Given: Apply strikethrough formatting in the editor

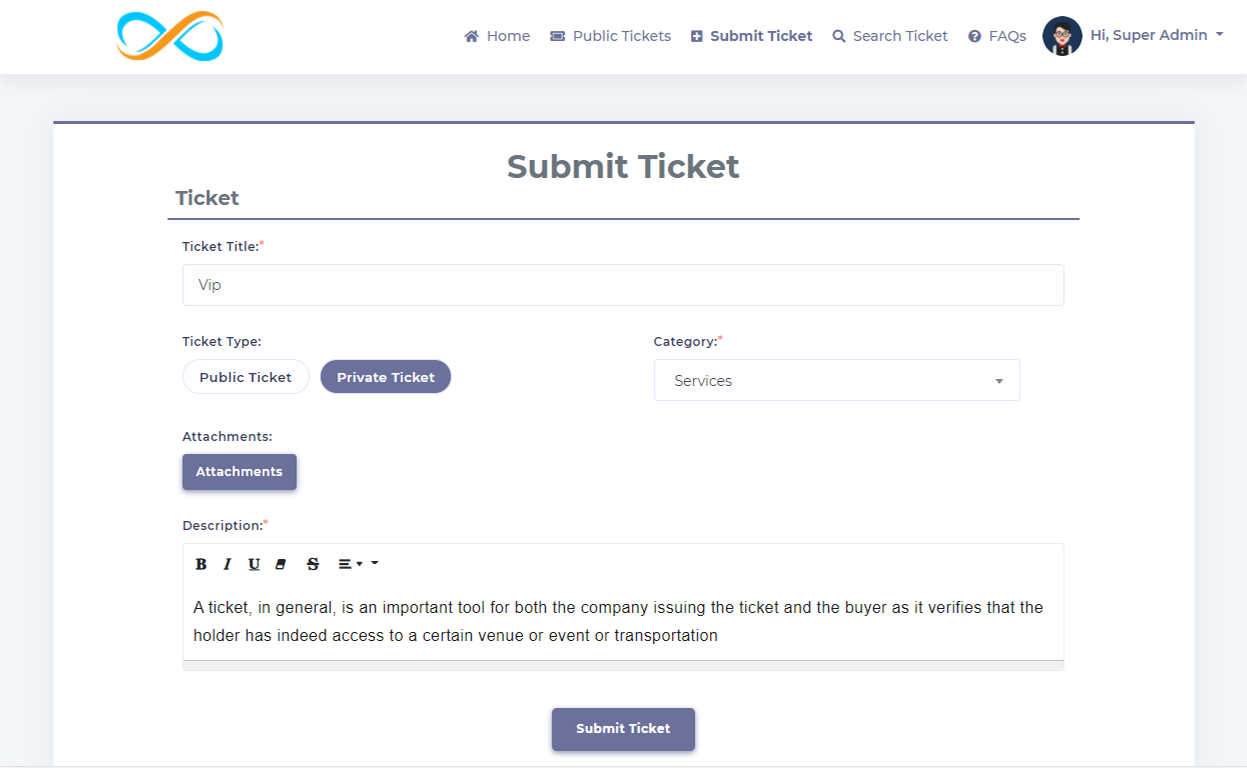Looking at the screenshot, I should (x=312, y=563).
